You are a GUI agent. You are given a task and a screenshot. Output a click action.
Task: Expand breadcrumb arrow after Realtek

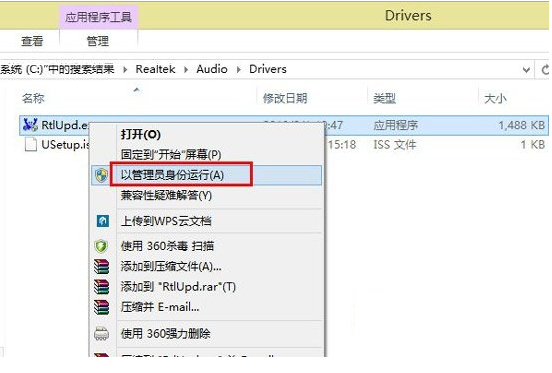tap(186, 70)
